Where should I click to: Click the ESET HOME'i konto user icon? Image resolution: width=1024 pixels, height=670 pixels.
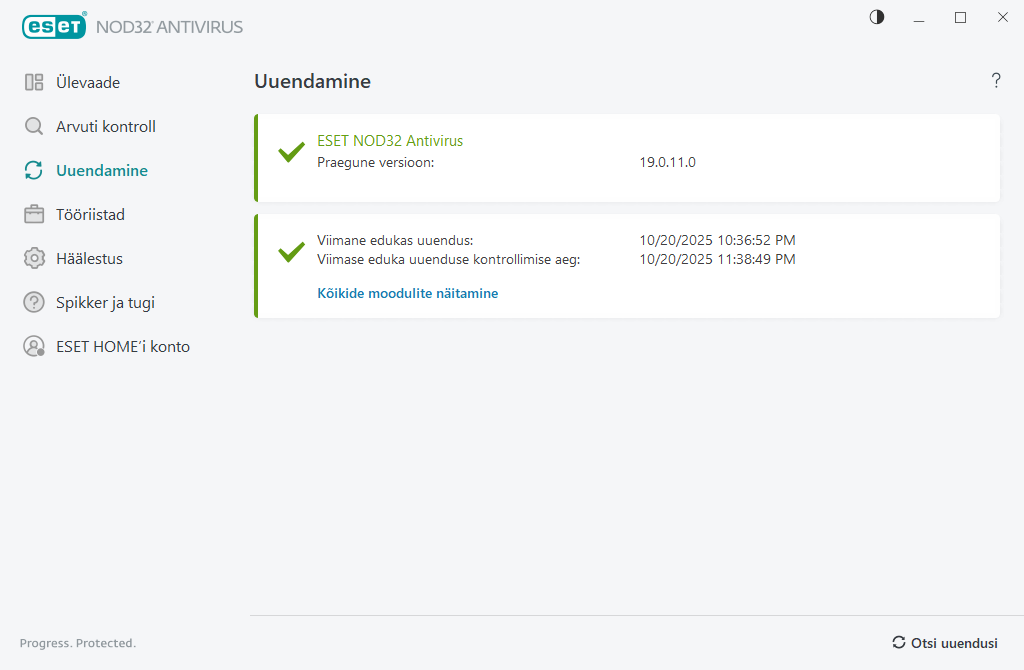click(x=34, y=347)
